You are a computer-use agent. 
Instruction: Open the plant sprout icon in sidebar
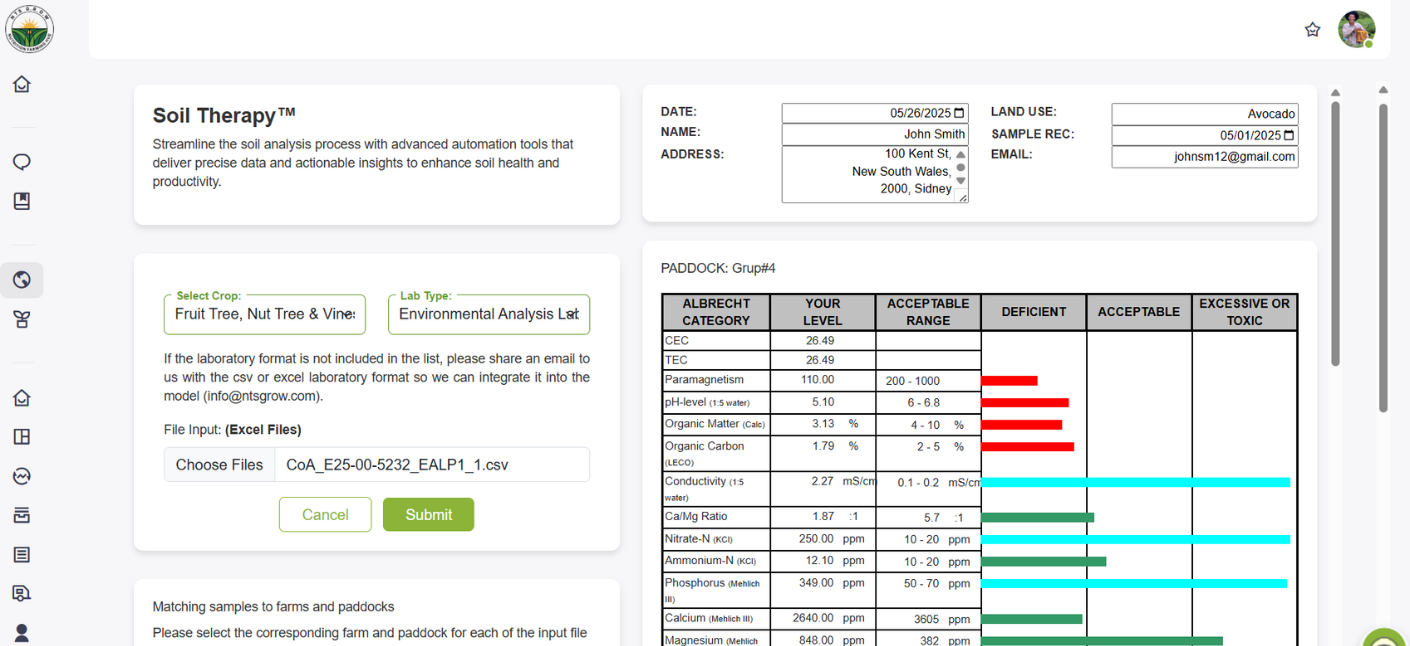coord(22,319)
